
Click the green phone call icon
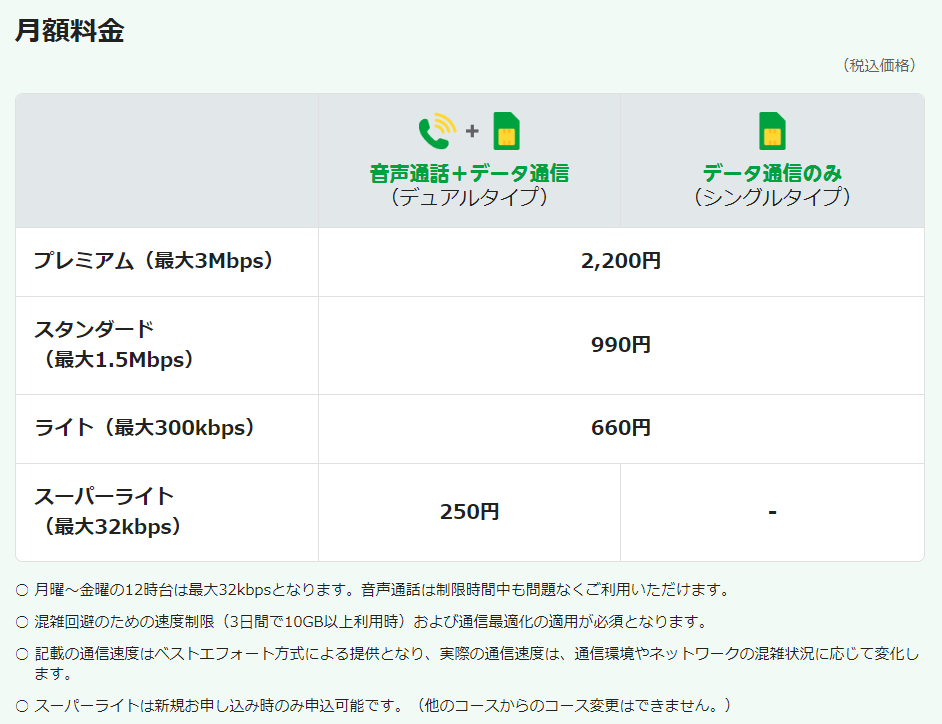click(435, 131)
